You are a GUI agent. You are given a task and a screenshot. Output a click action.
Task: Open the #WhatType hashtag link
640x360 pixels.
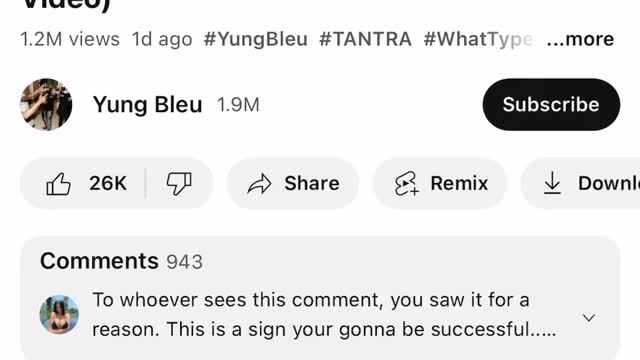coord(478,40)
